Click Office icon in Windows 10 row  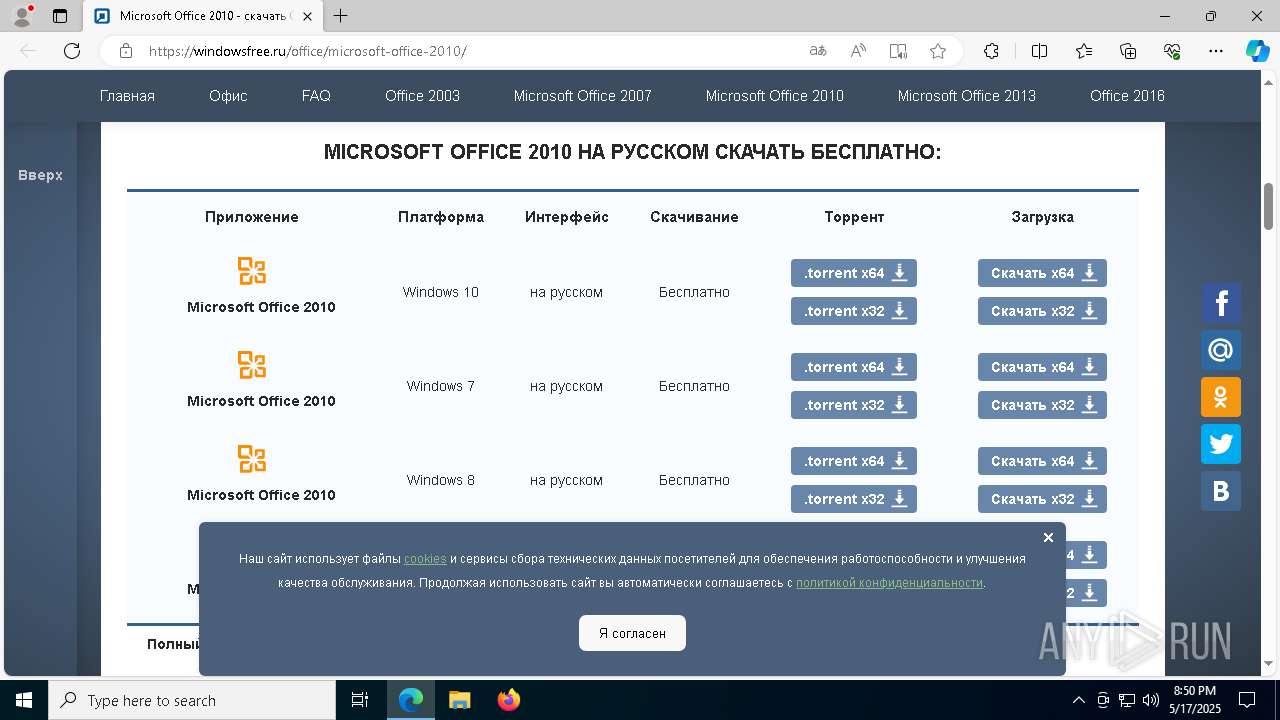point(252,271)
